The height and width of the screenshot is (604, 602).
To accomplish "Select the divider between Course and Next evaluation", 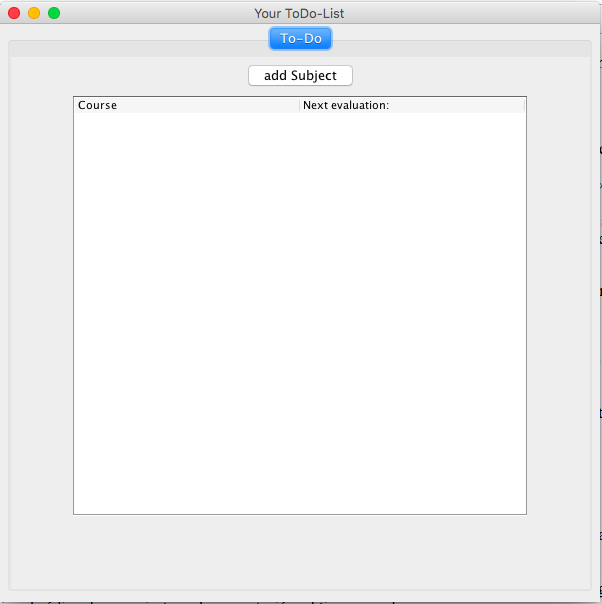I will click(x=299, y=105).
